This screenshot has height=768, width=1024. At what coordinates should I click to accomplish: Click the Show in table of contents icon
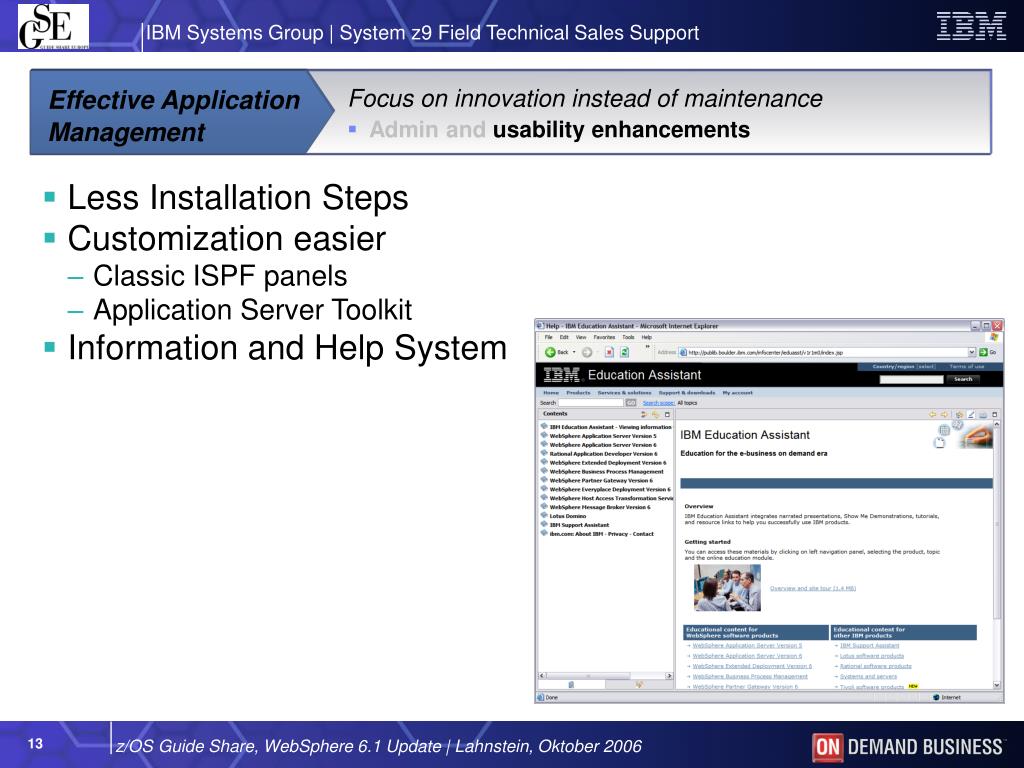tap(959, 414)
